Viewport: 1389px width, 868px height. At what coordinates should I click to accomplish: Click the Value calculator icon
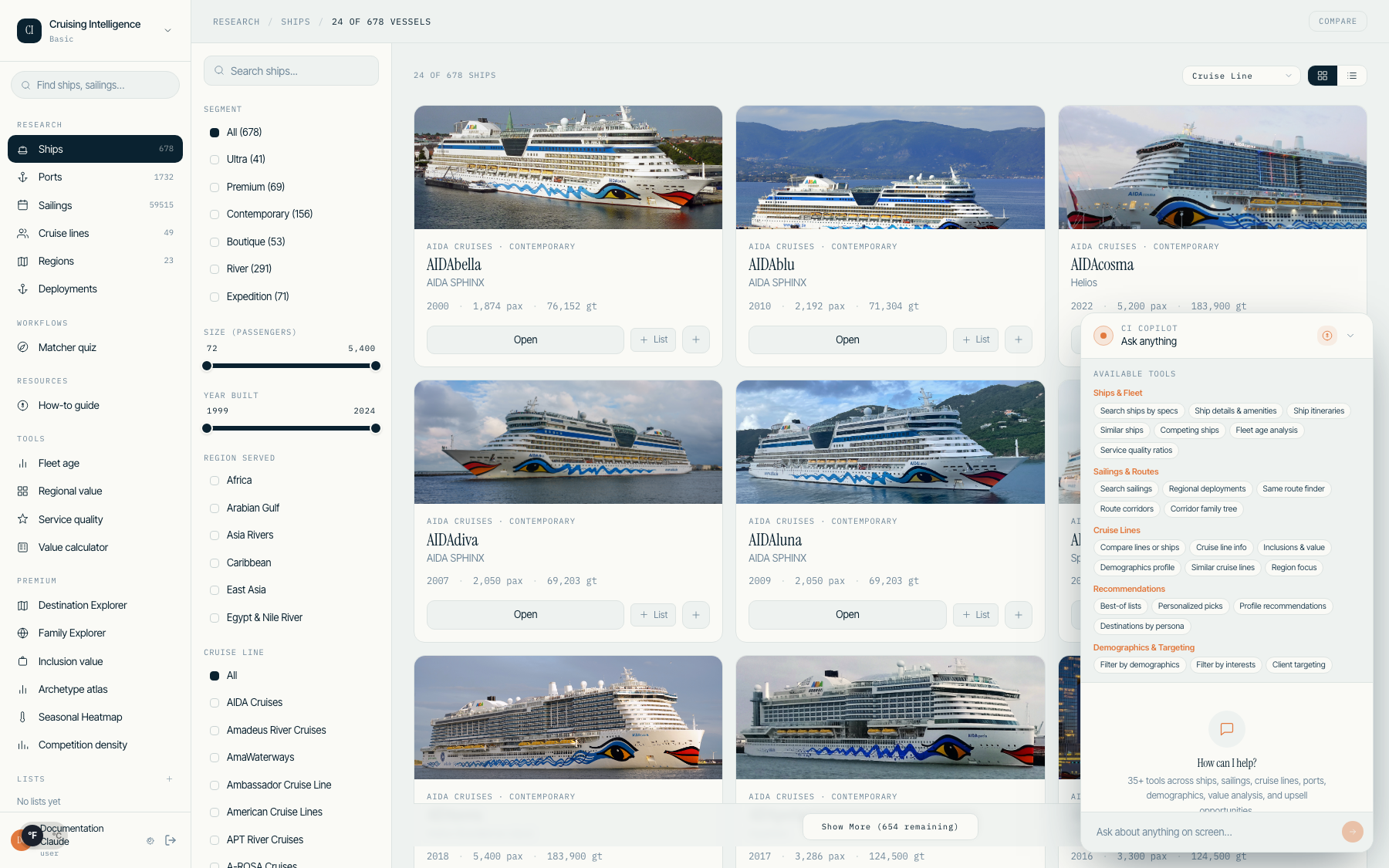(23, 548)
